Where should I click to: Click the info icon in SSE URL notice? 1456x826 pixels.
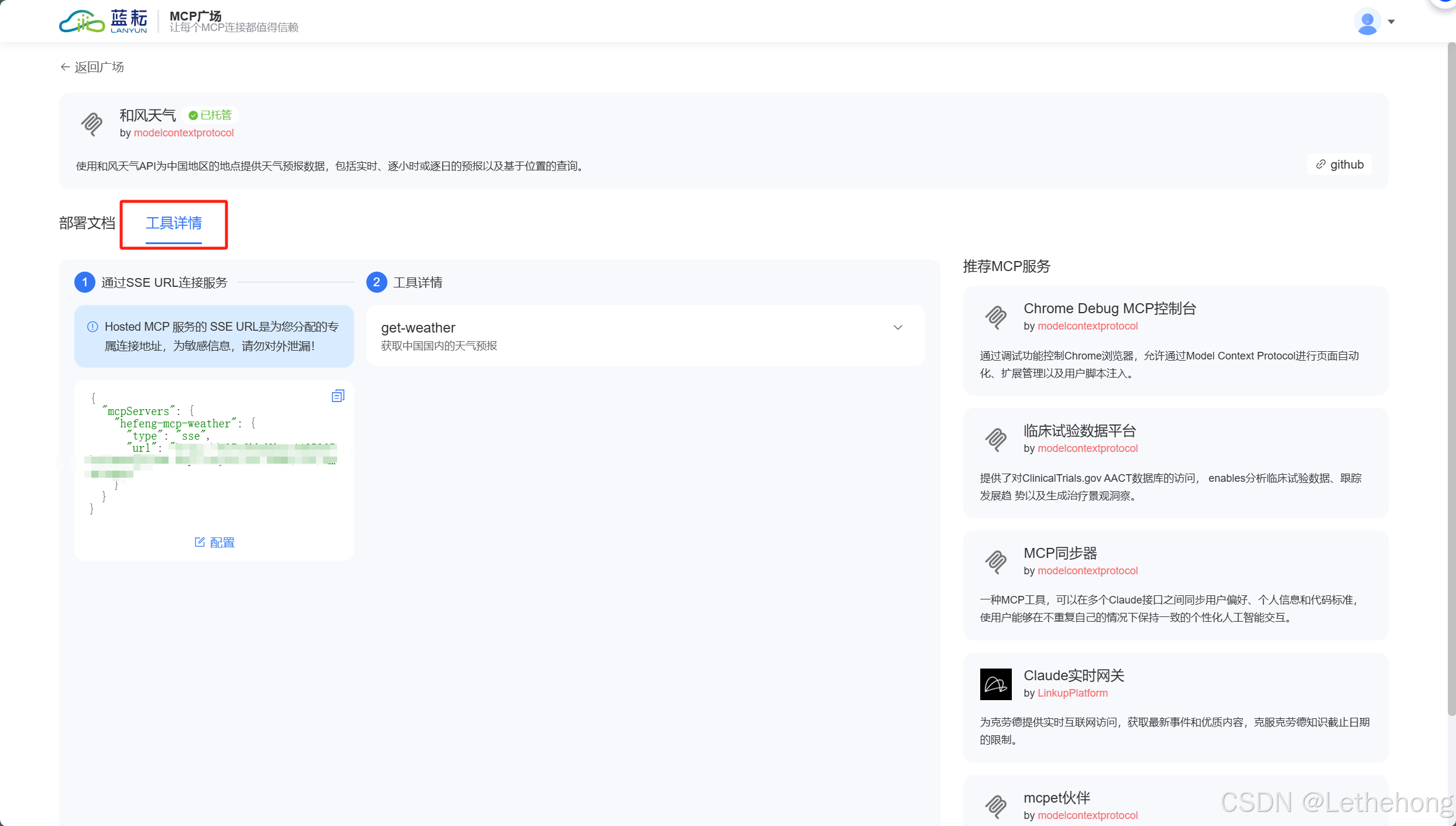click(92, 327)
